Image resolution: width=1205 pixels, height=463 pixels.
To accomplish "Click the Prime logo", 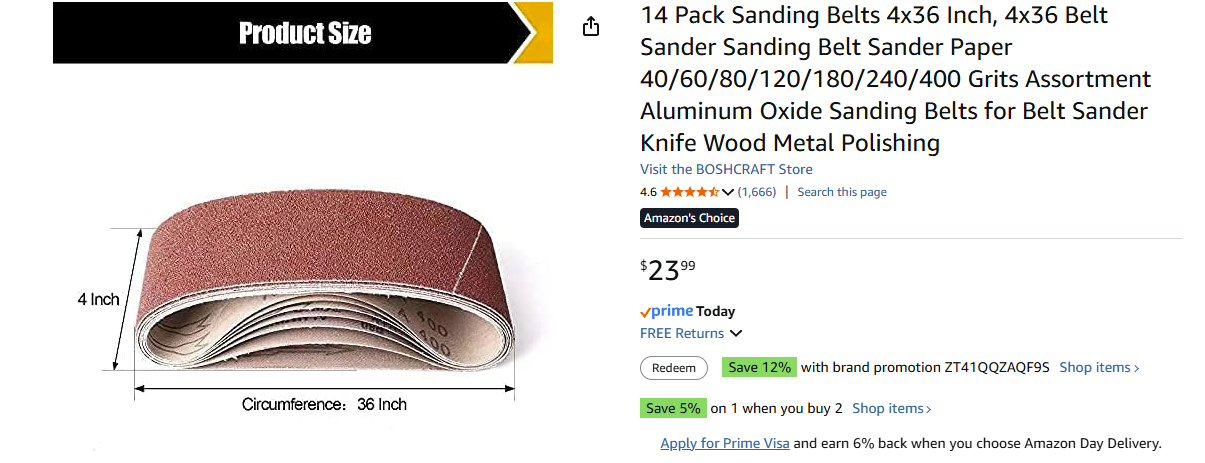I will tap(667, 311).
